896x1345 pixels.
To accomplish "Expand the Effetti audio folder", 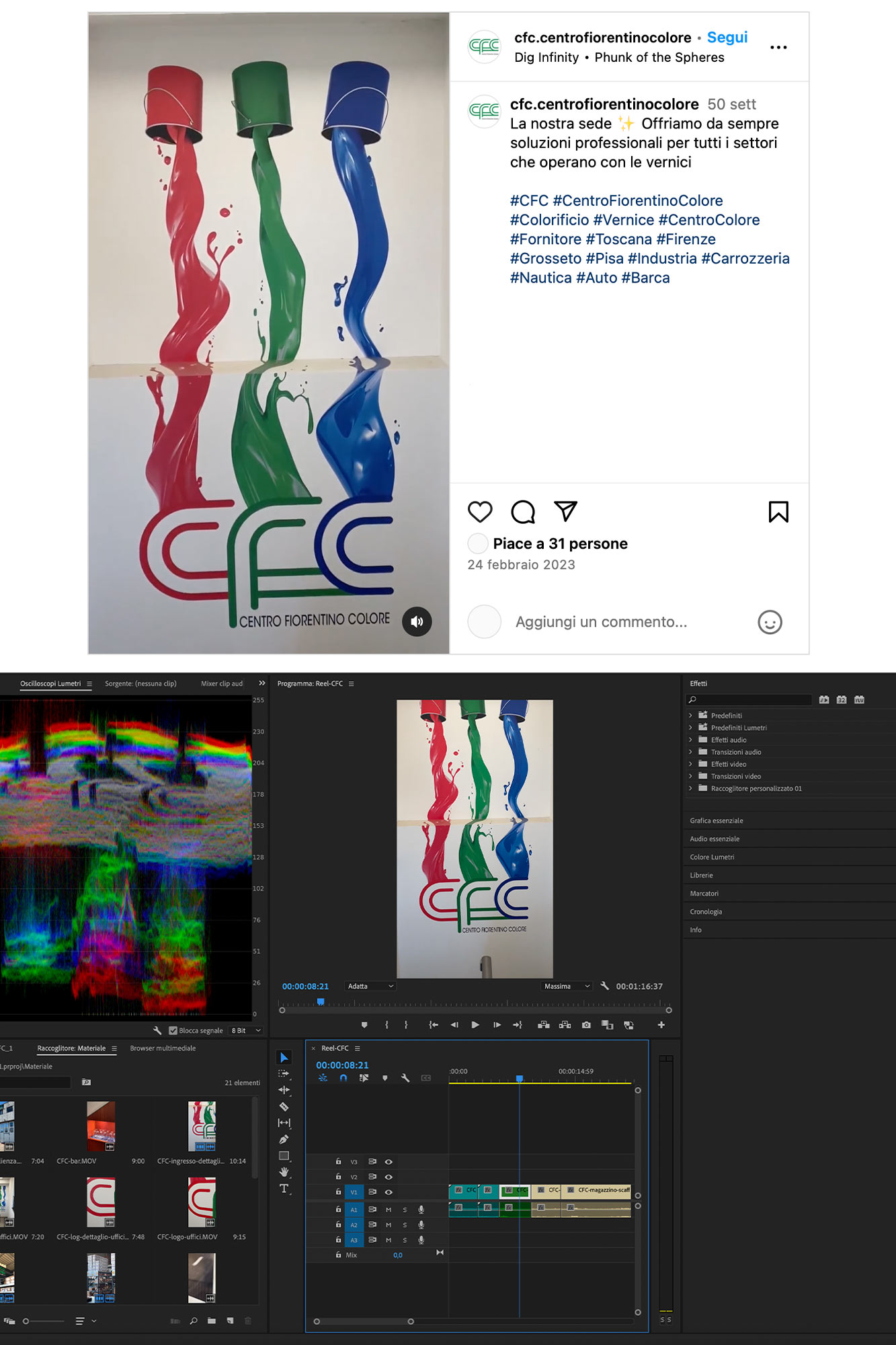I will click(x=690, y=739).
